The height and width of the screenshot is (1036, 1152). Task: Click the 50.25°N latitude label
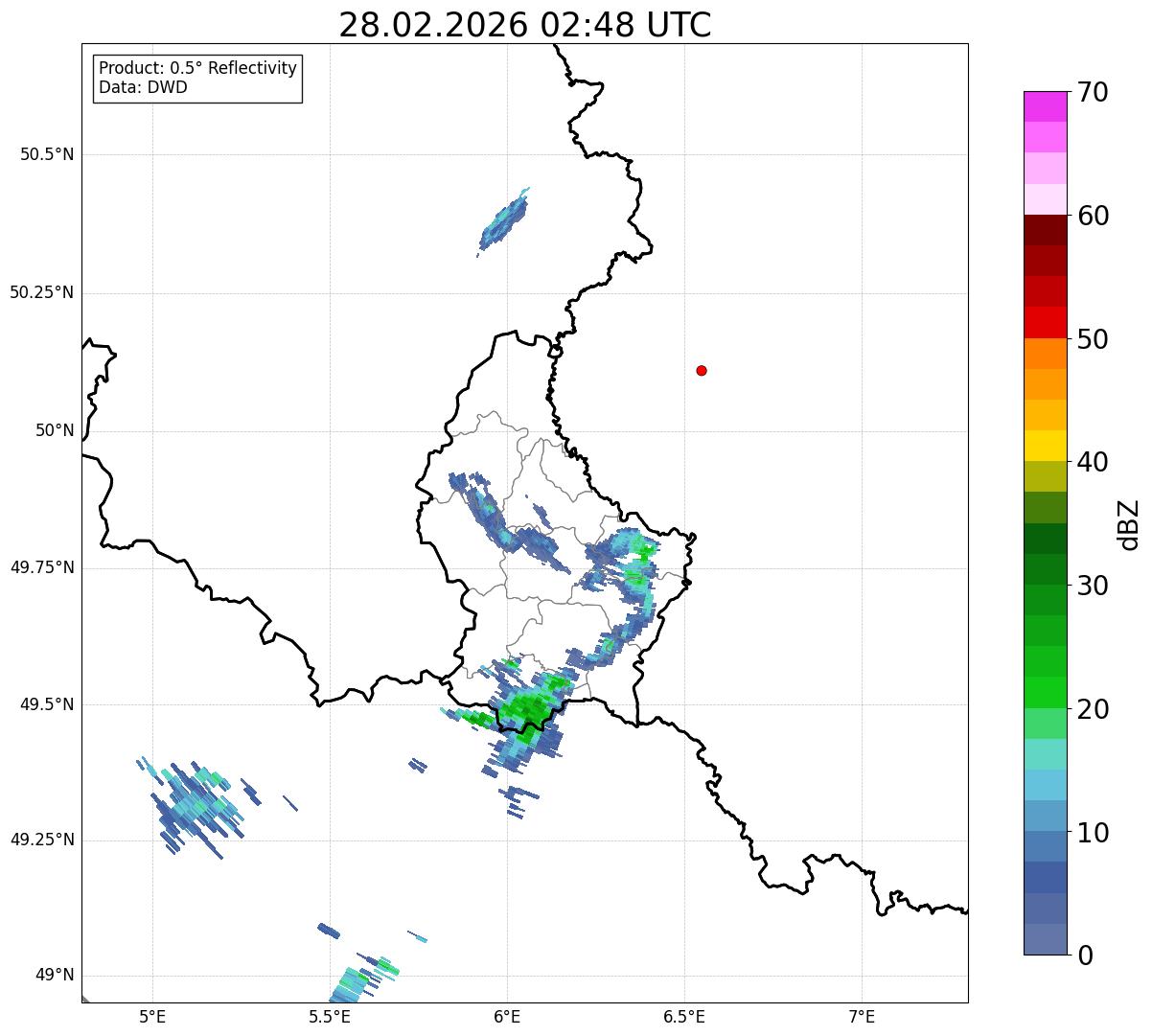pos(42,292)
